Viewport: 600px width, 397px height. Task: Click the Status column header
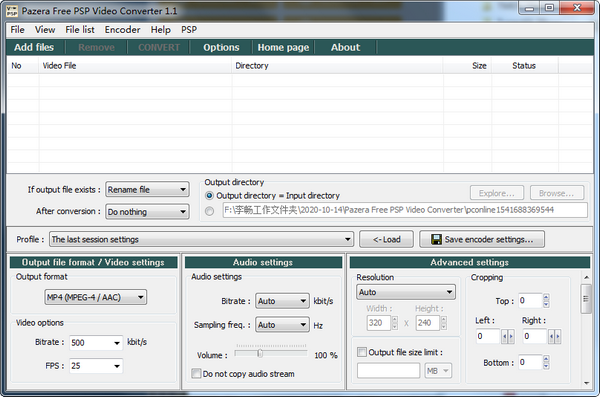(525, 66)
